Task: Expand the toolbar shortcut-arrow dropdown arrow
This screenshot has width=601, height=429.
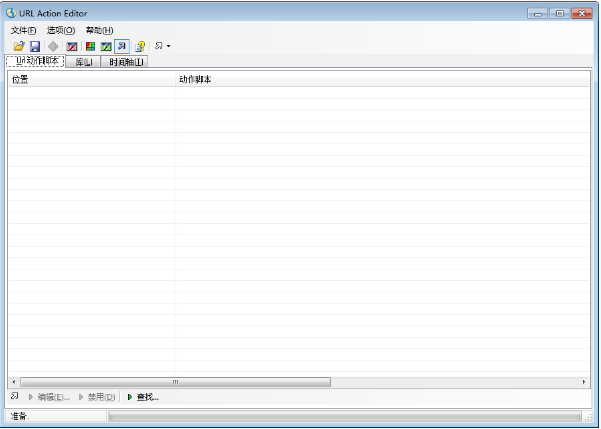Action: 169,46
